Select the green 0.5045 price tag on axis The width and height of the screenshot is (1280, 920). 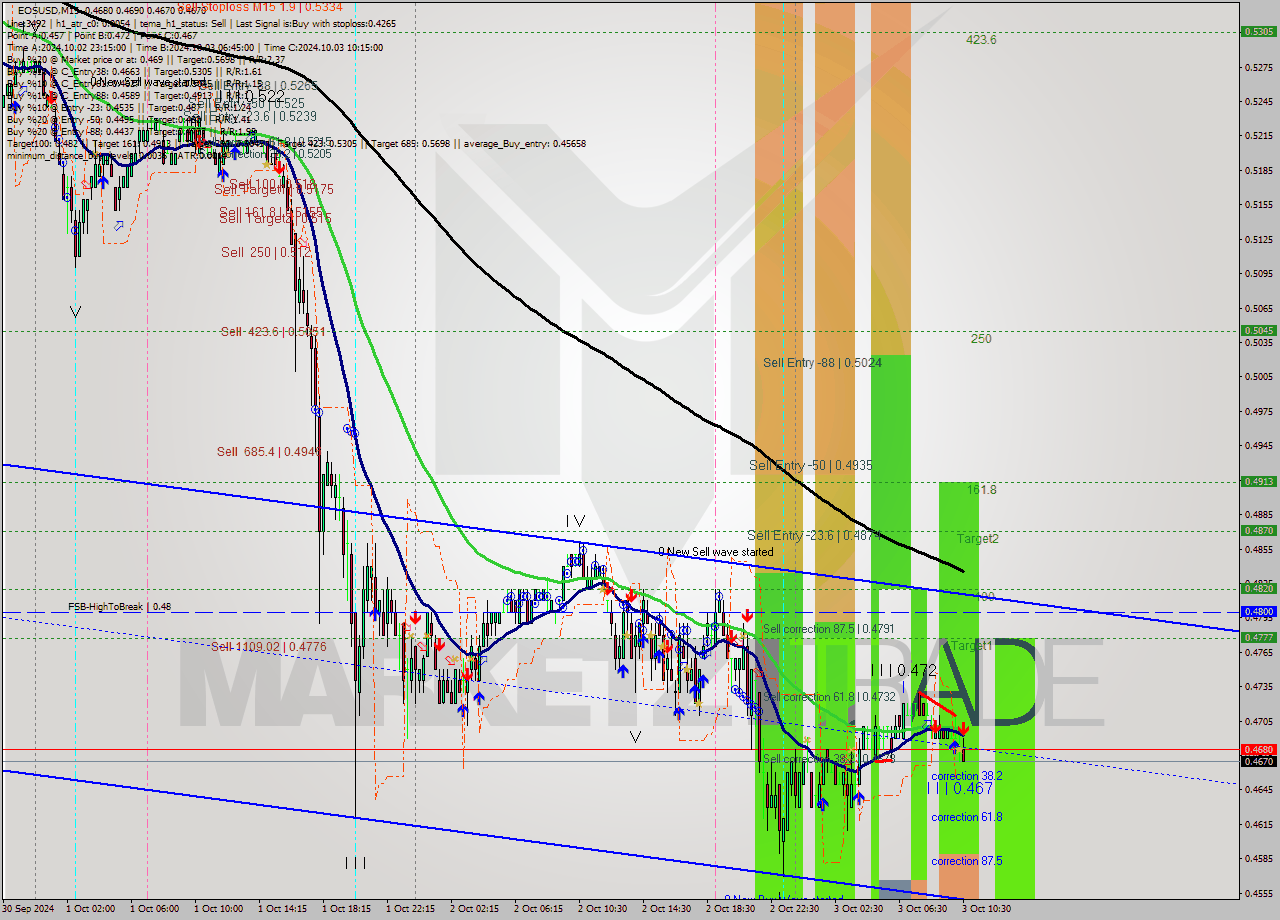[x=1257, y=330]
